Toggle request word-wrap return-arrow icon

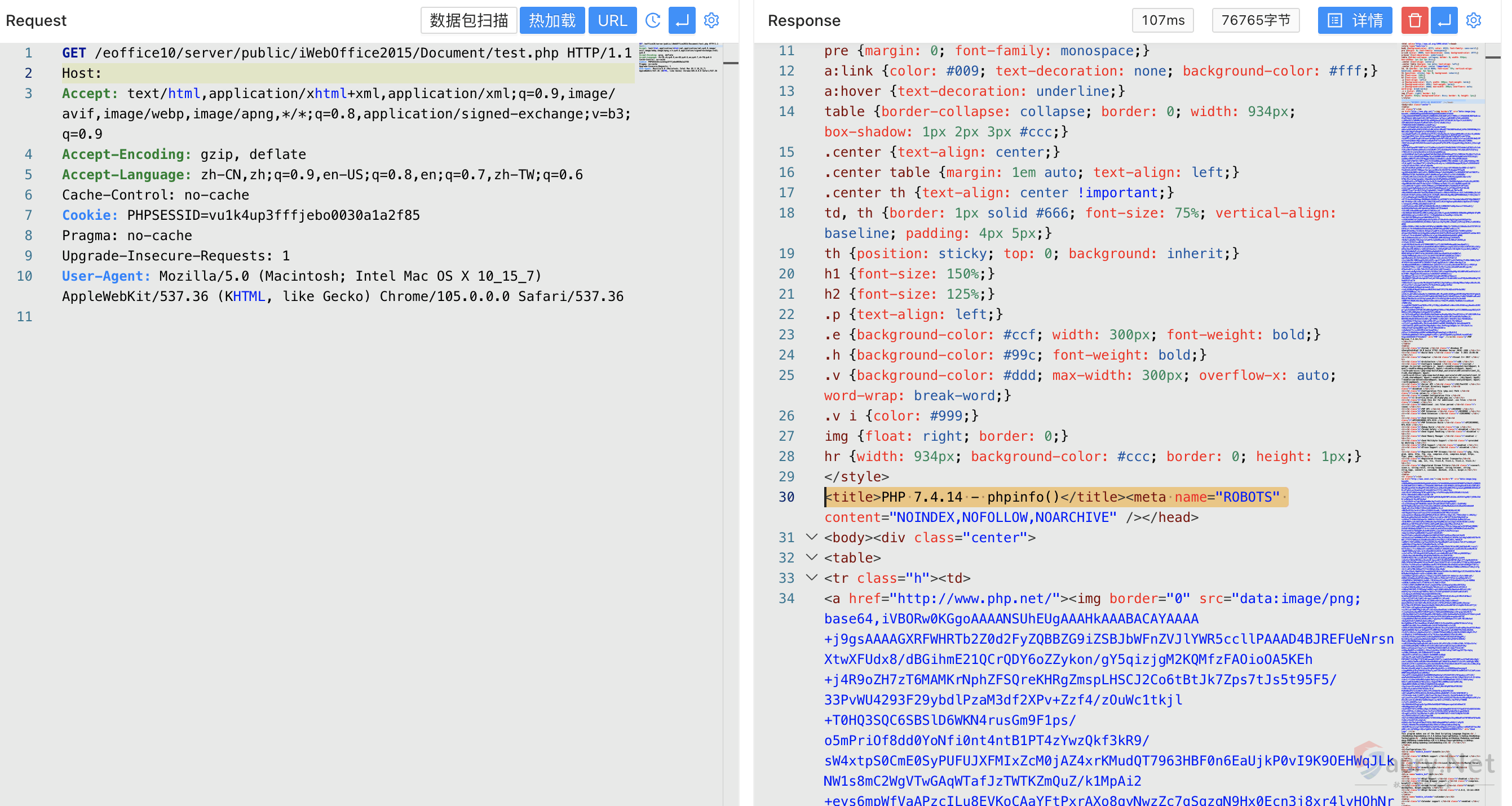(682, 20)
